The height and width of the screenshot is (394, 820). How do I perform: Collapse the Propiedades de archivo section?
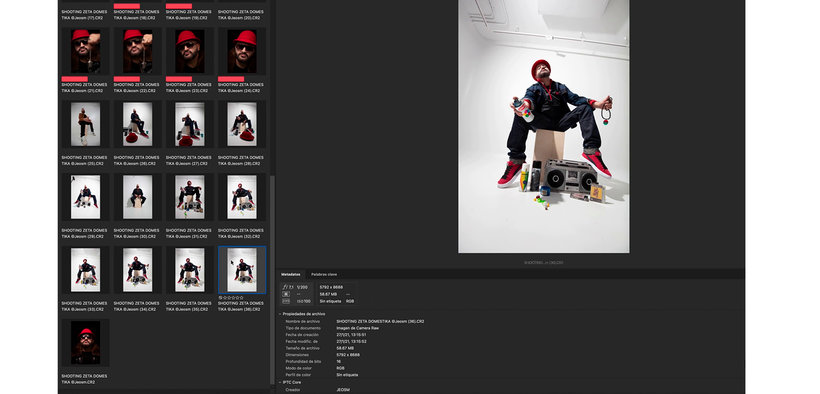coord(280,314)
